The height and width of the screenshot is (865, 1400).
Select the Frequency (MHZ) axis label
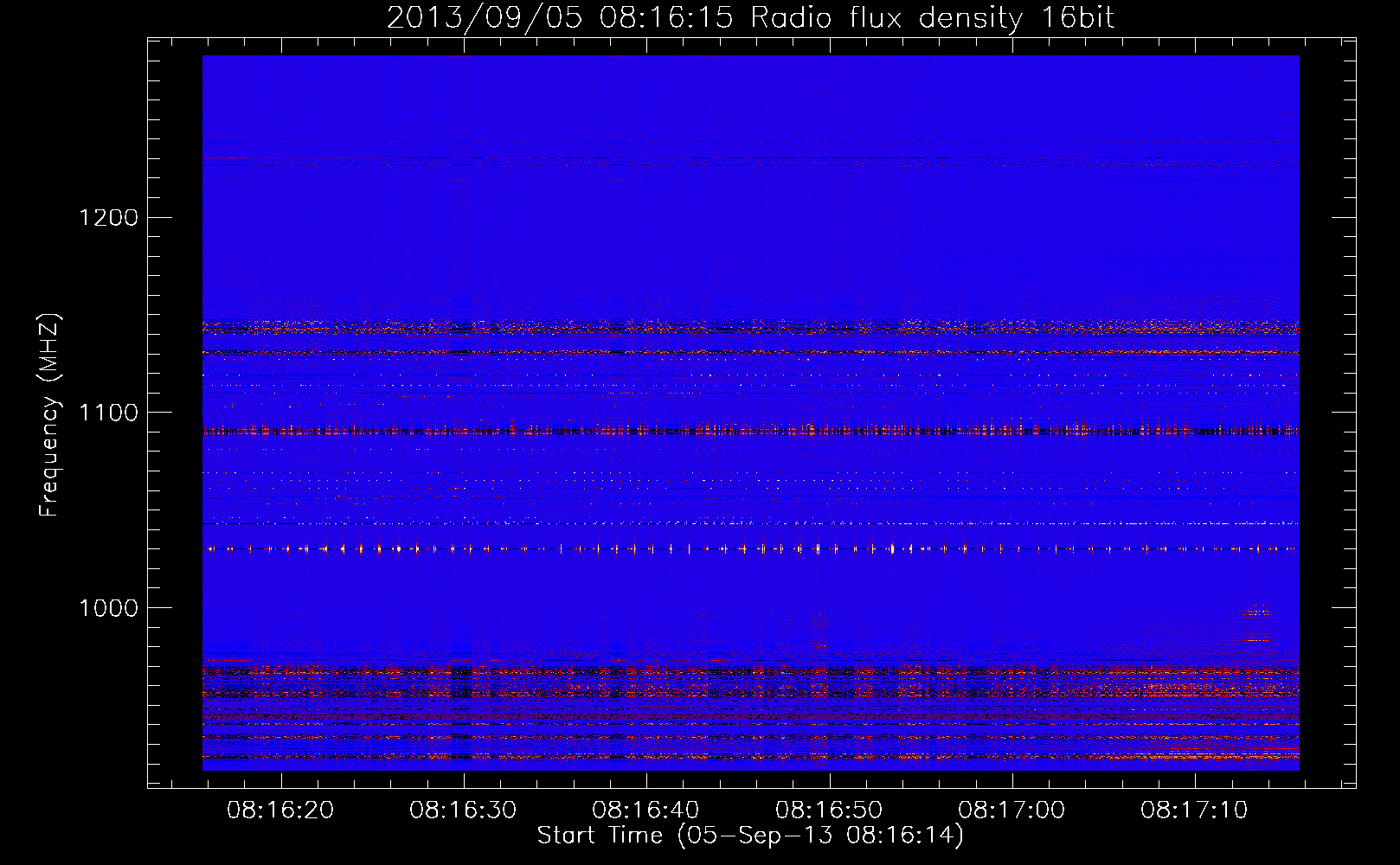click(49, 415)
